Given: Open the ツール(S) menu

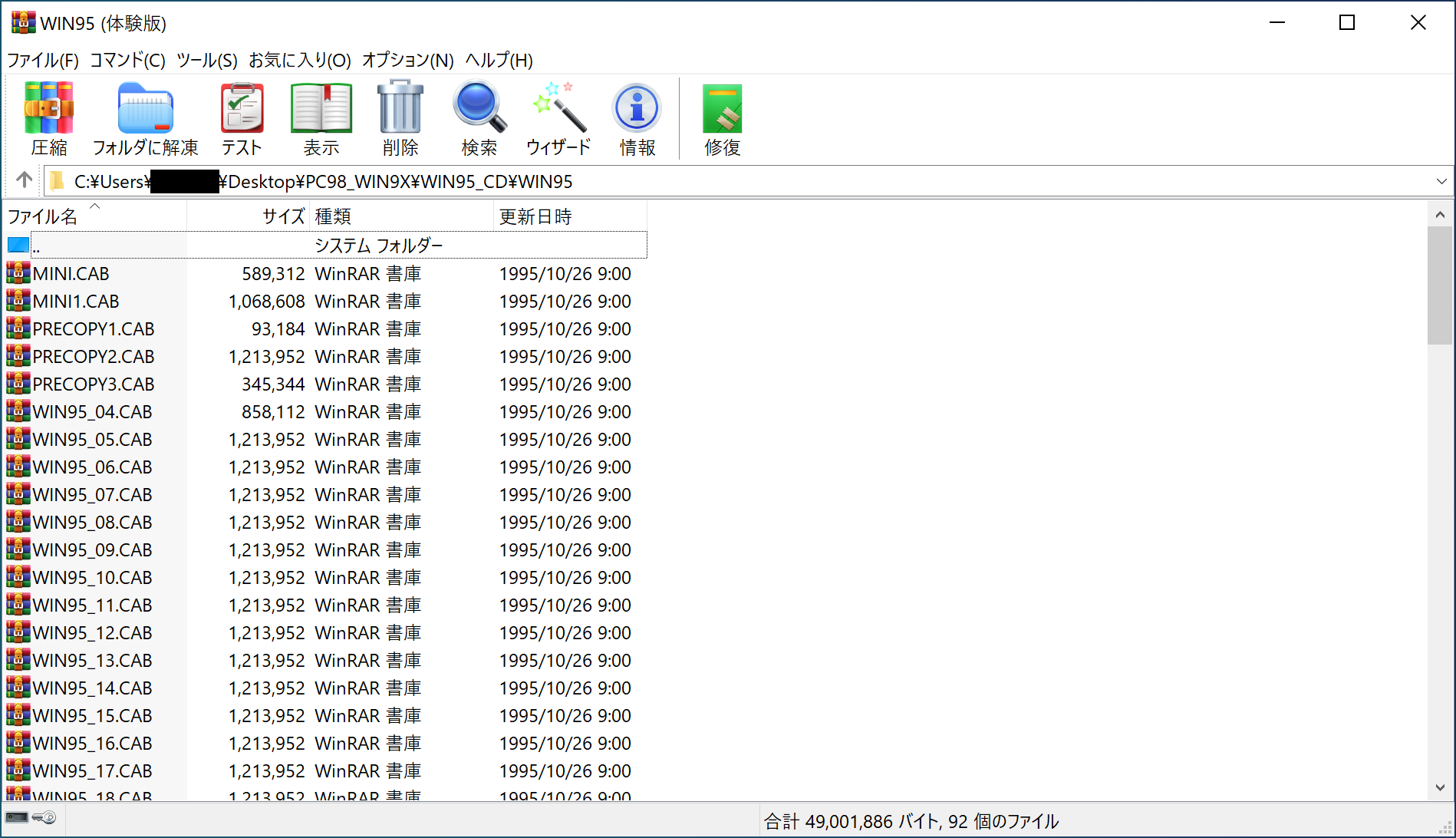Looking at the screenshot, I should pos(207,60).
